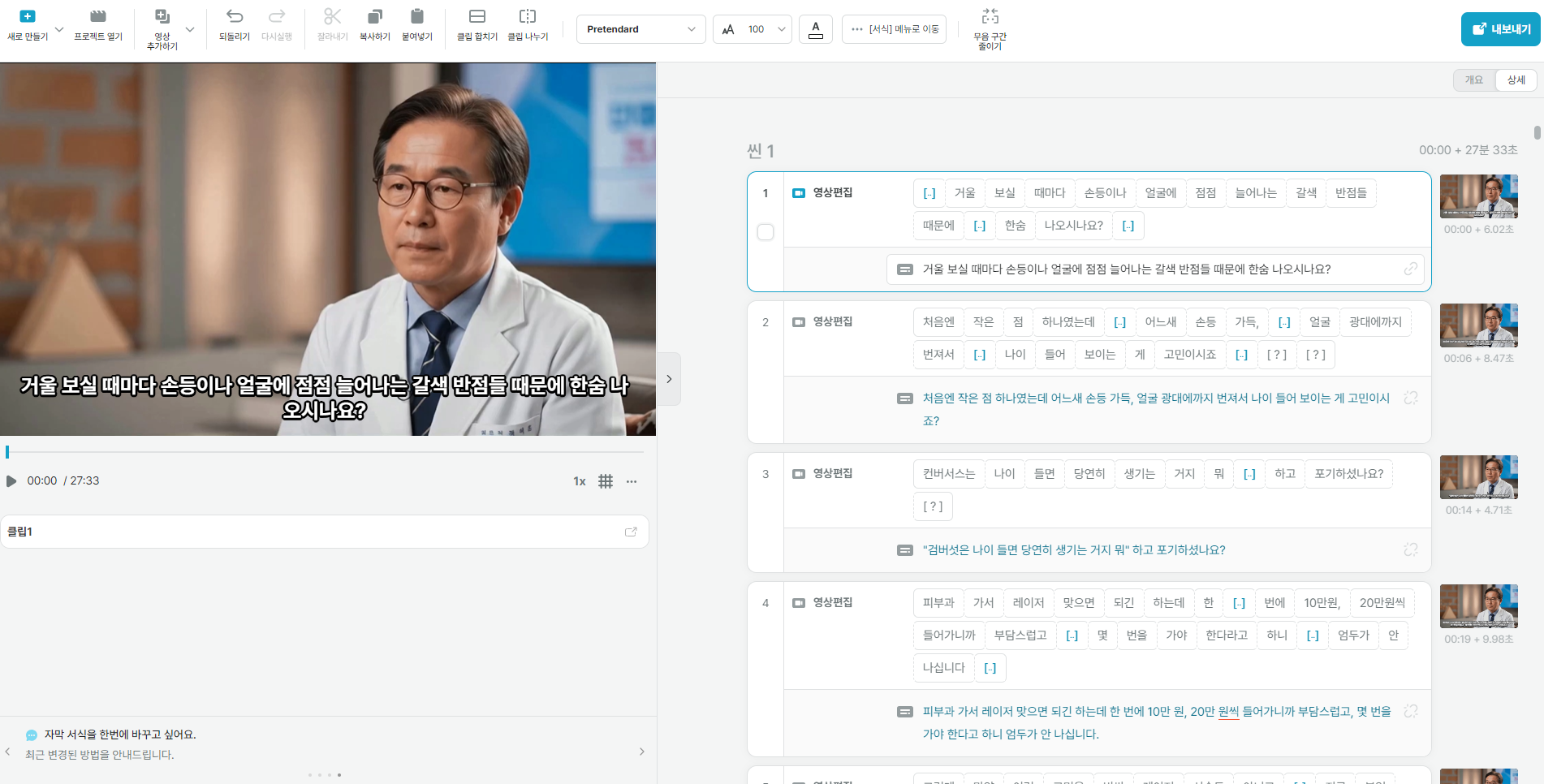The height and width of the screenshot is (784, 1544).
Task: Click the subtitle text color swatch (A)
Action: [x=815, y=28]
